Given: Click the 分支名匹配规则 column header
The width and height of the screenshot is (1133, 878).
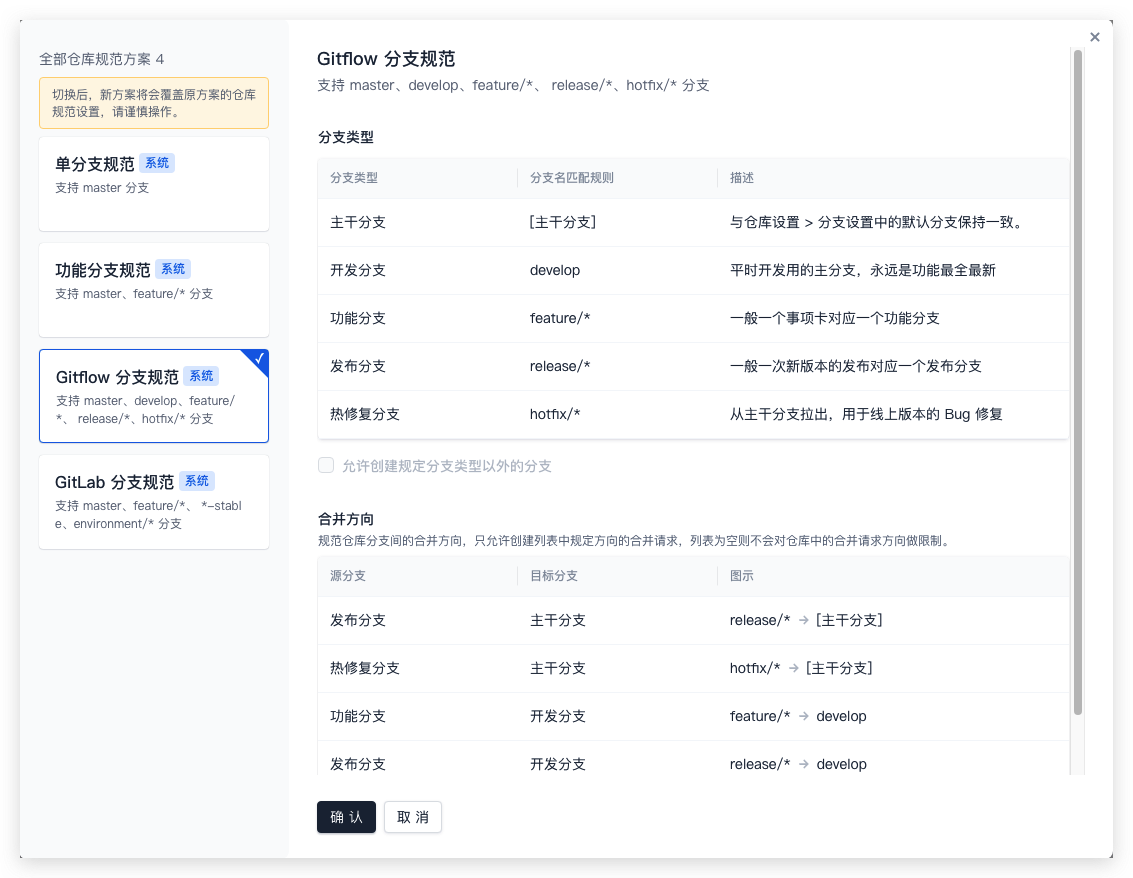Looking at the screenshot, I should [x=572, y=178].
